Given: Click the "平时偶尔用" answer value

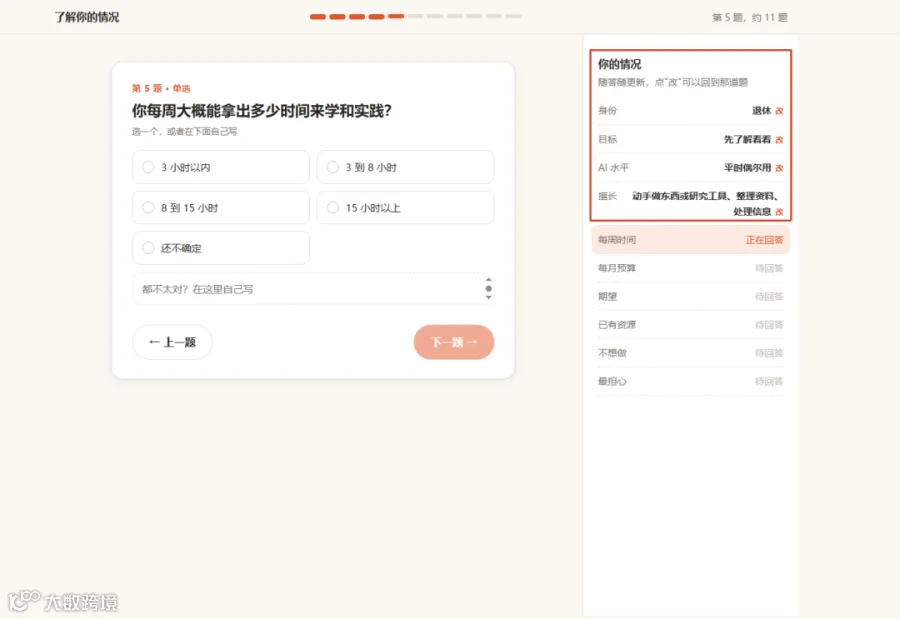Looking at the screenshot, I should click(747, 168).
